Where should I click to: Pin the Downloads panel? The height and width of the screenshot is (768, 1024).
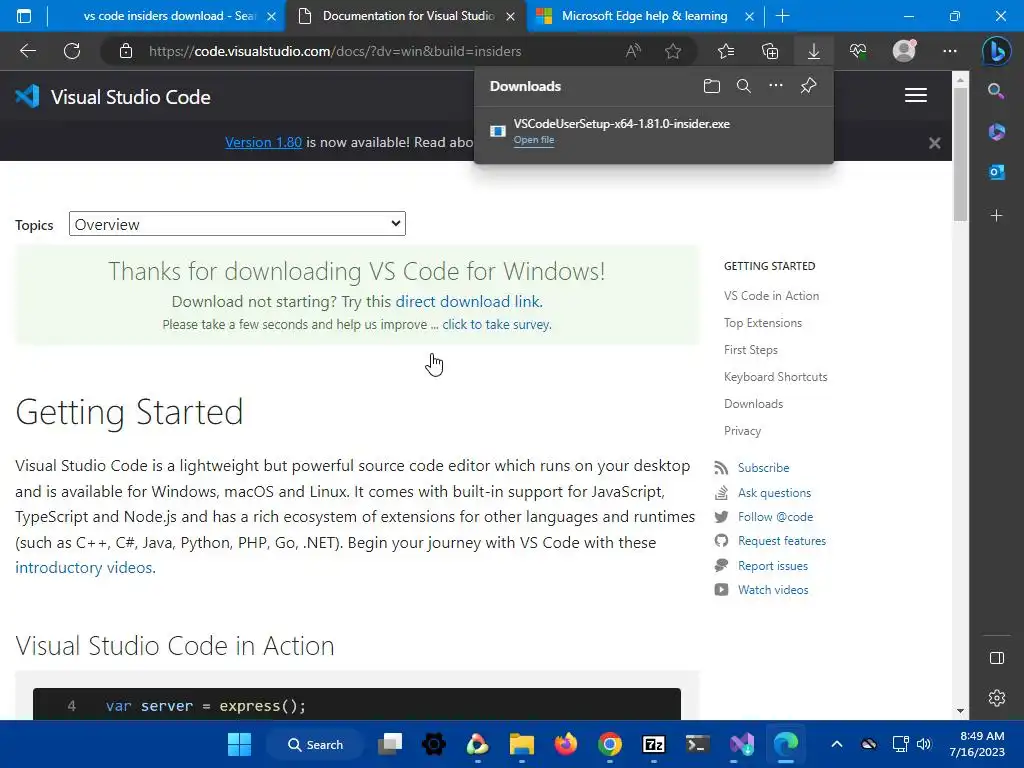[x=808, y=86]
